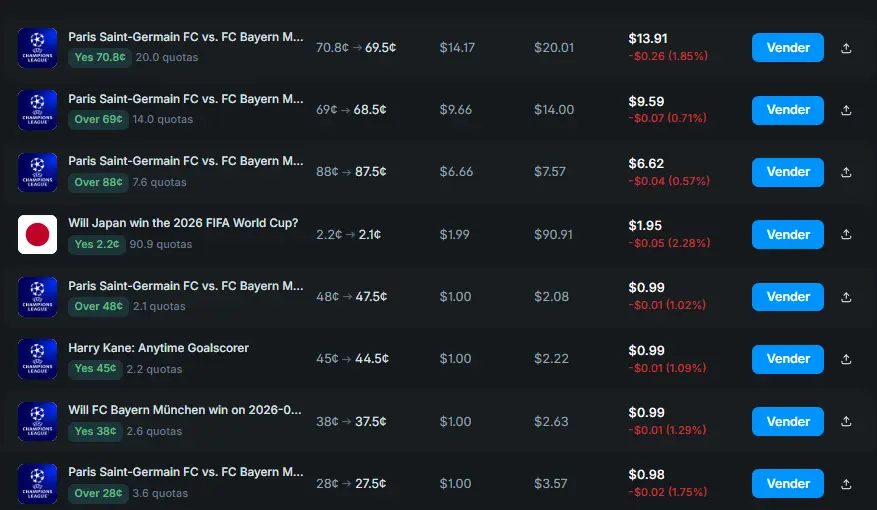Share the Over 88¢ position
Image resolution: width=877 pixels, height=510 pixels.
point(846,172)
